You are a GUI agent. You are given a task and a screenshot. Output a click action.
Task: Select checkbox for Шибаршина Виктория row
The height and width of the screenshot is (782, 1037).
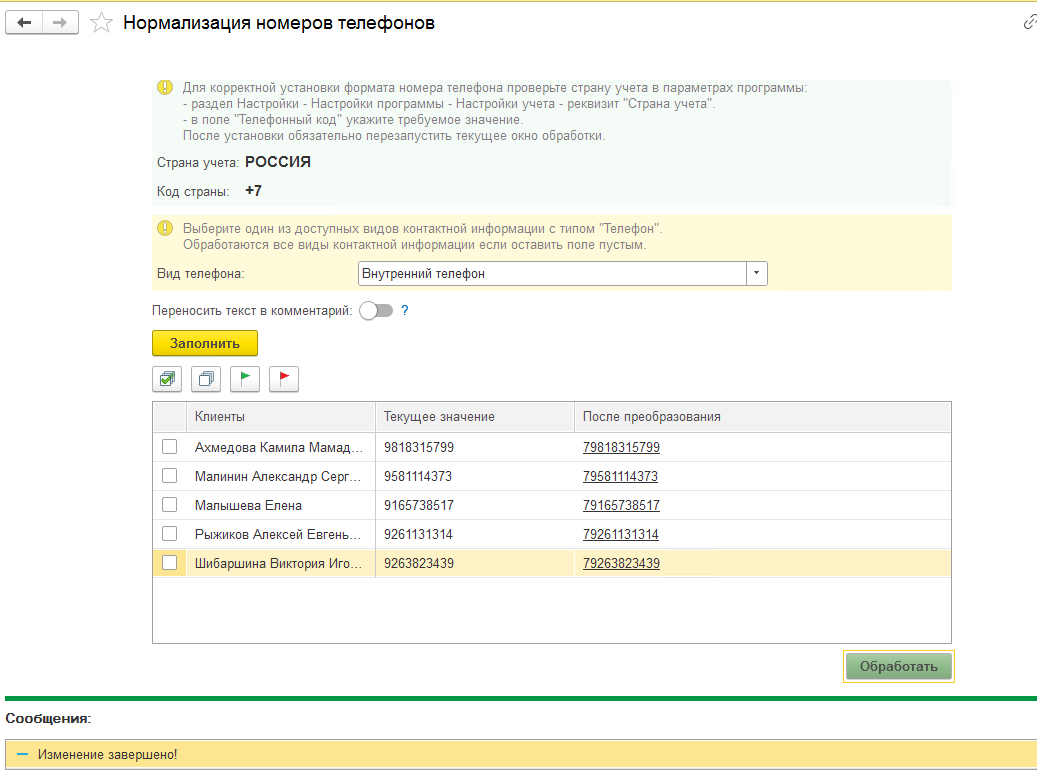tap(169, 563)
